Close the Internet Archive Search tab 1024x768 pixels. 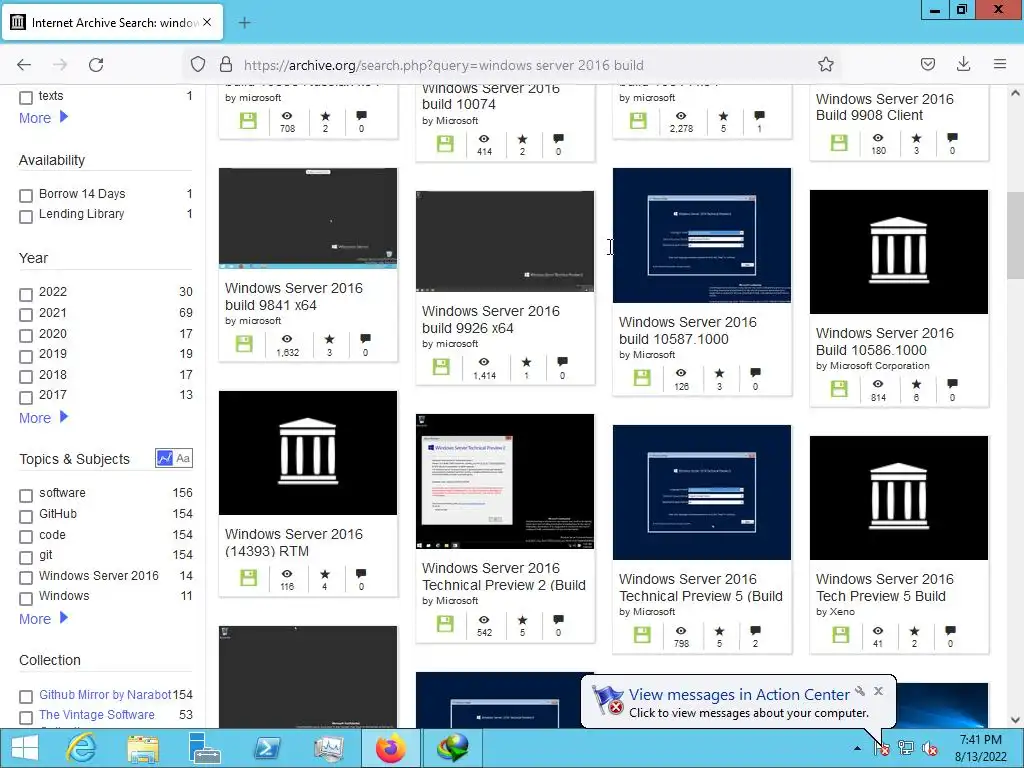[x=207, y=22]
